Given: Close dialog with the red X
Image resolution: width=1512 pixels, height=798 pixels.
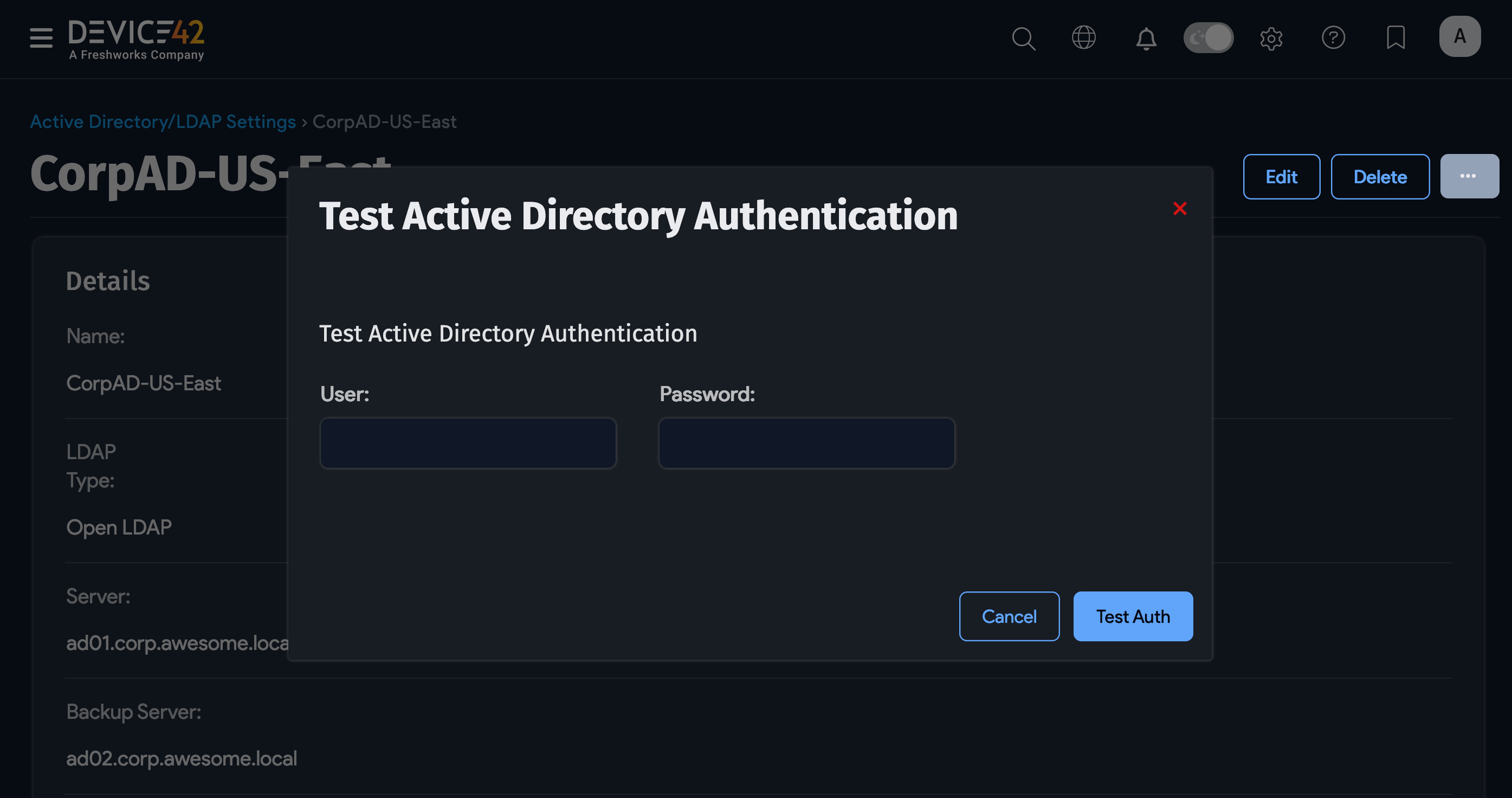Looking at the screenshot, I should click(1180, 209).
